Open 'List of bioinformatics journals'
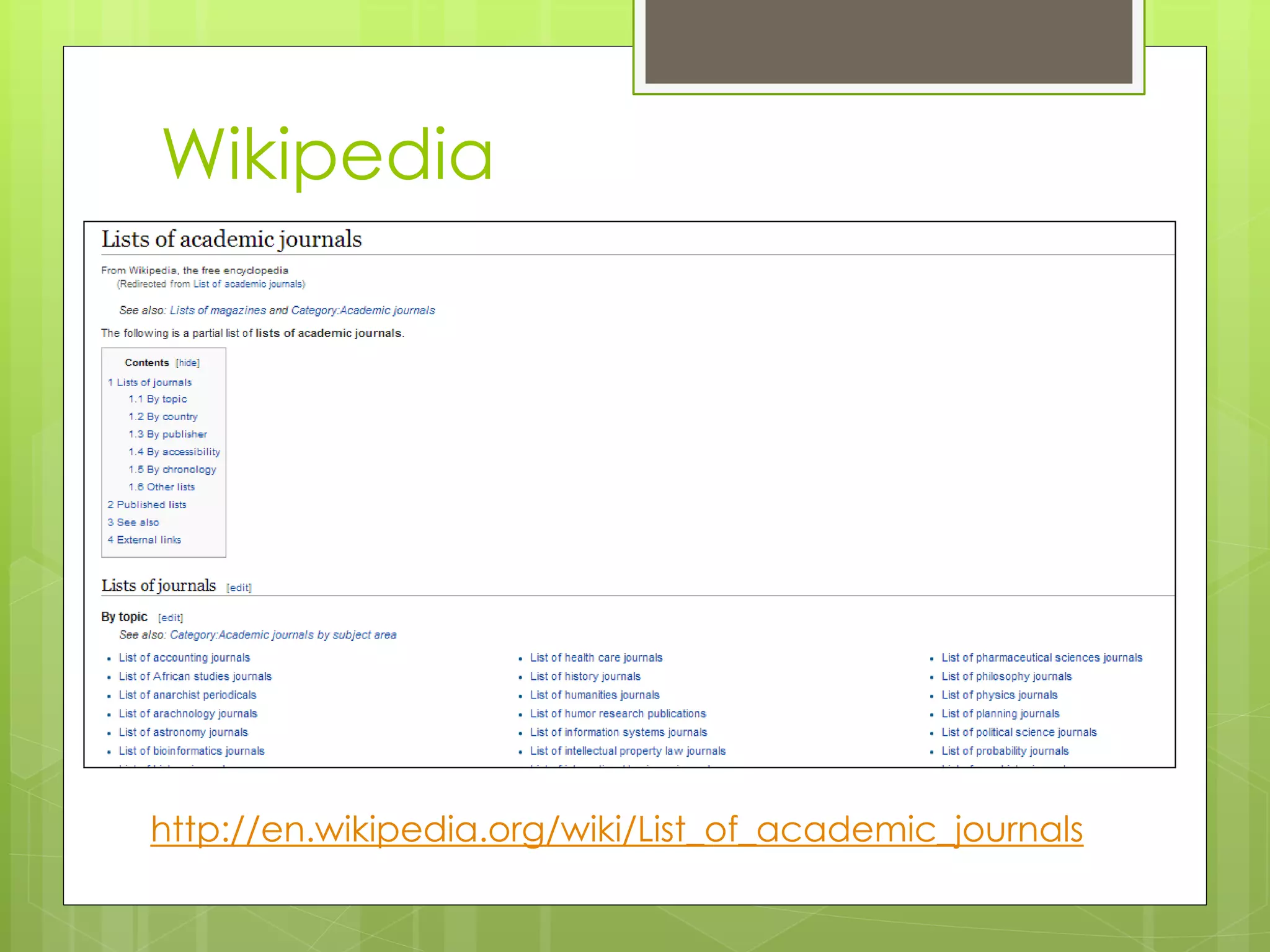Screen dimensions: 1270x952 [x=192, y=751]
